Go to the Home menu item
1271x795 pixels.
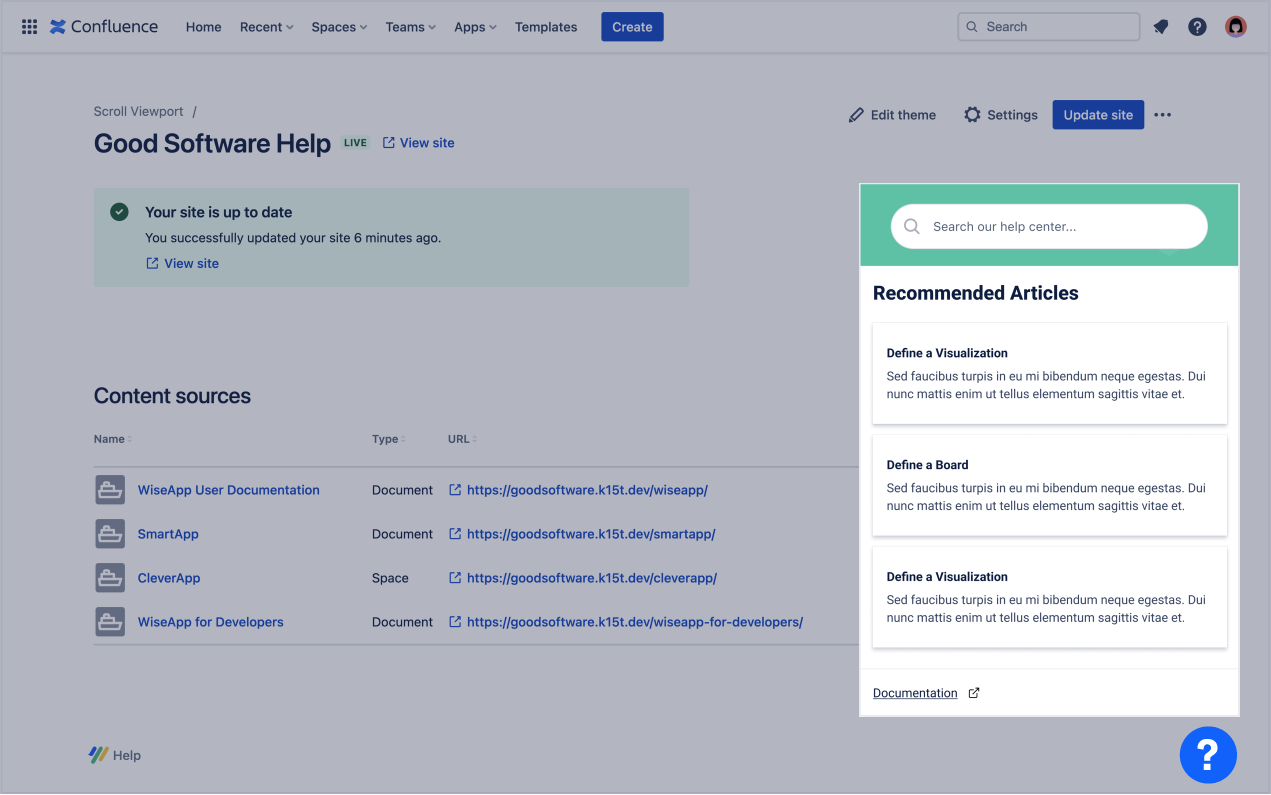(x=203, y=27)
